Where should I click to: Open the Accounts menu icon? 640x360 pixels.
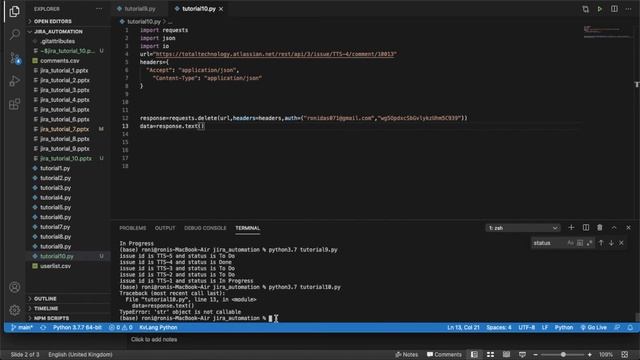15,287
